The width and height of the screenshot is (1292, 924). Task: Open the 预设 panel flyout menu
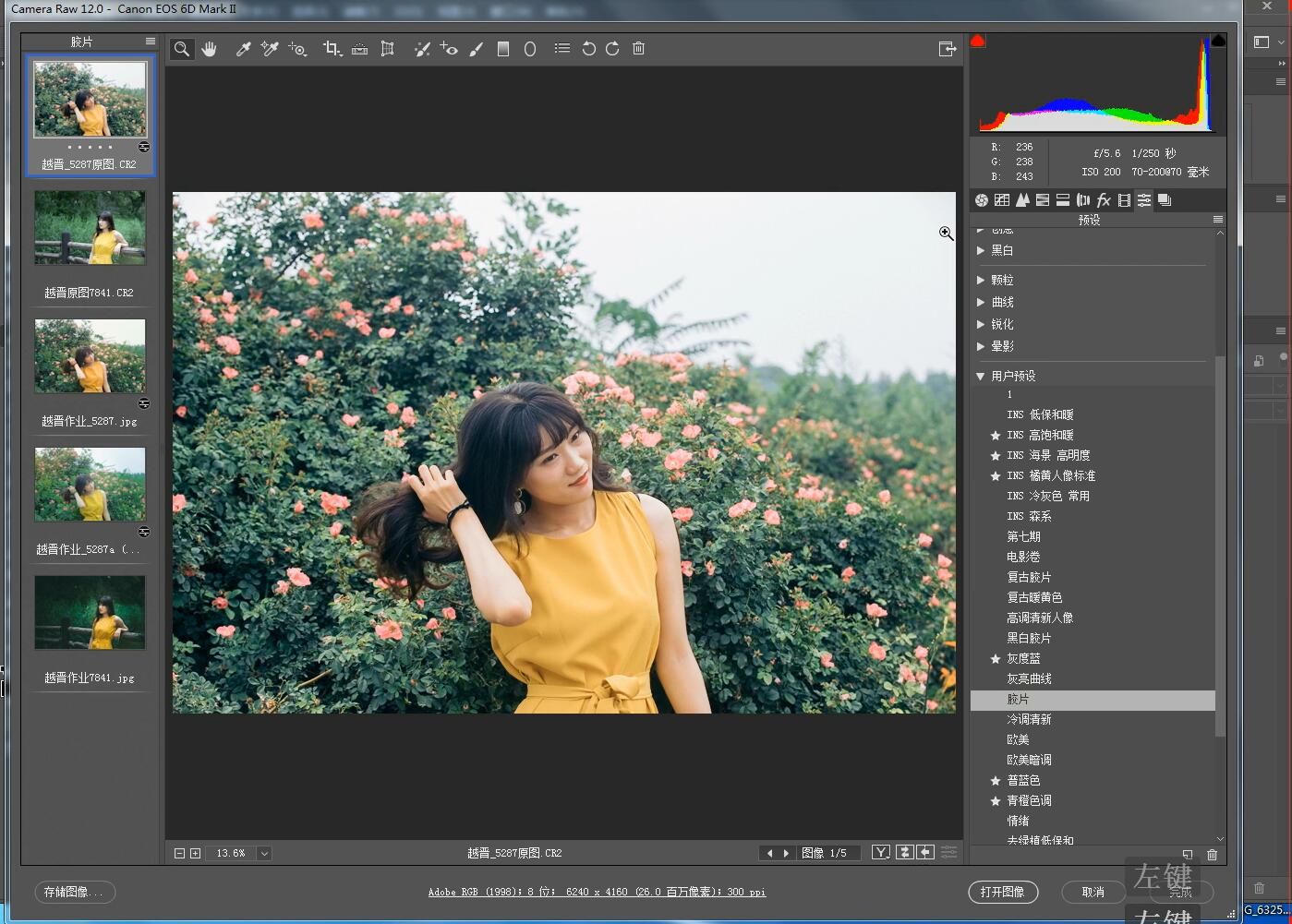tap(1218, 220)
